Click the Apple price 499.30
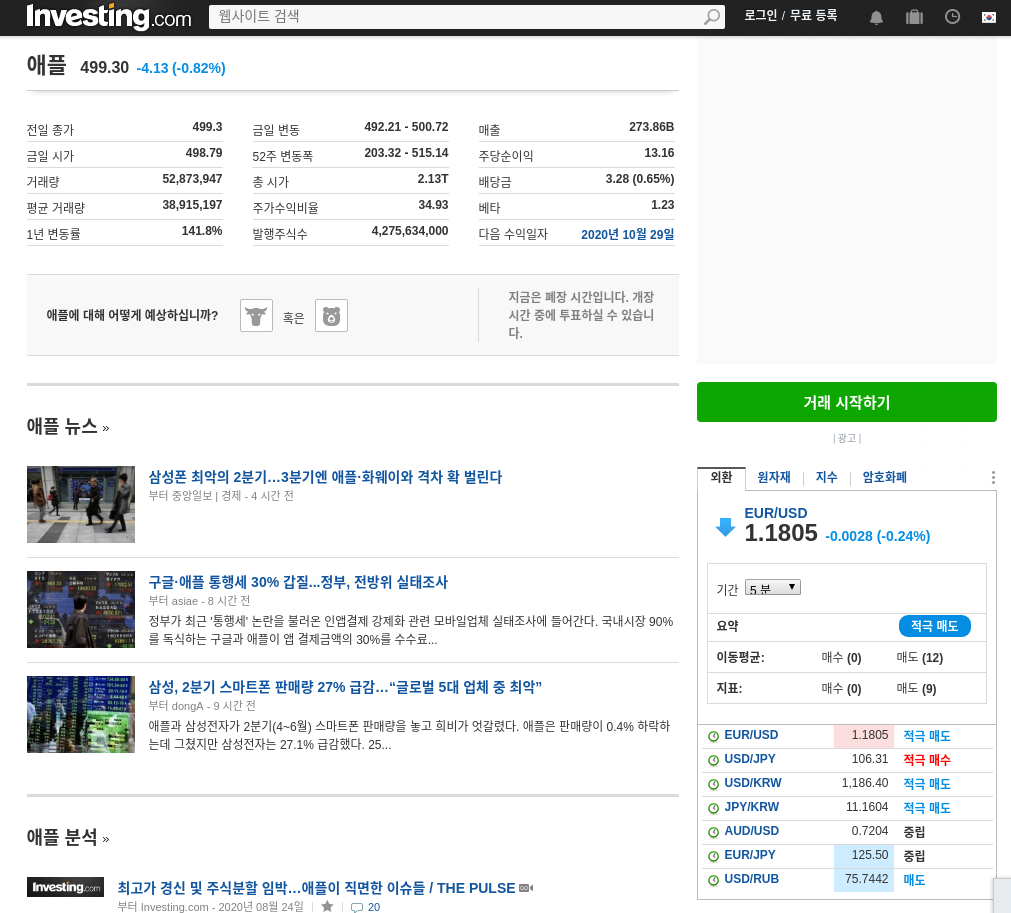The image size is (1011, 913). pyautogui.click(x=104, y=67)
